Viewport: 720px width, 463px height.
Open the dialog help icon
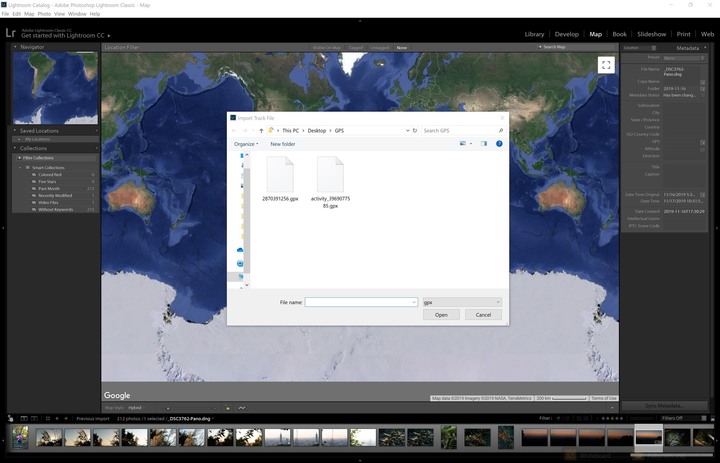click(x=499, y=144)
